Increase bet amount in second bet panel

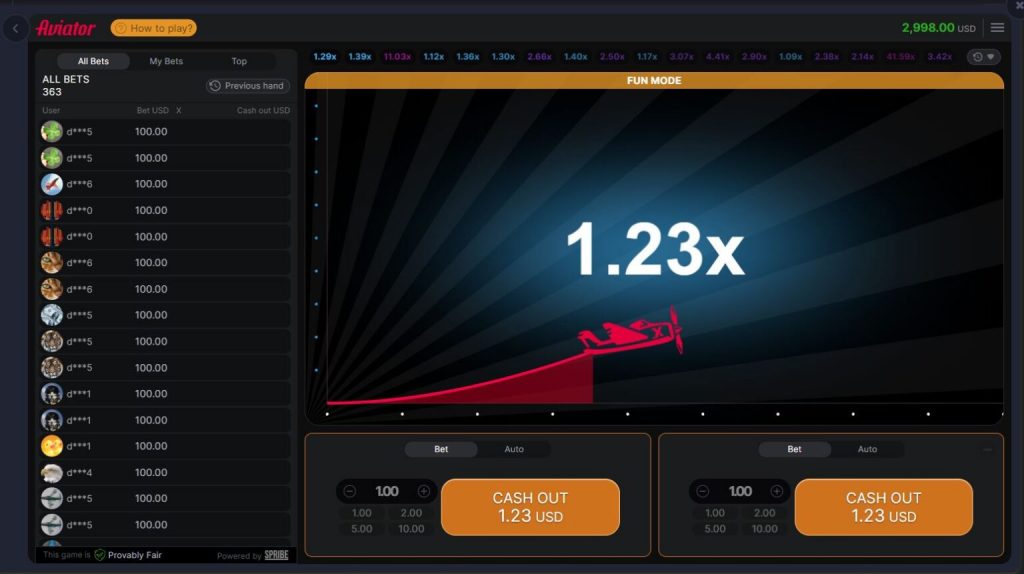click(776, 491)
